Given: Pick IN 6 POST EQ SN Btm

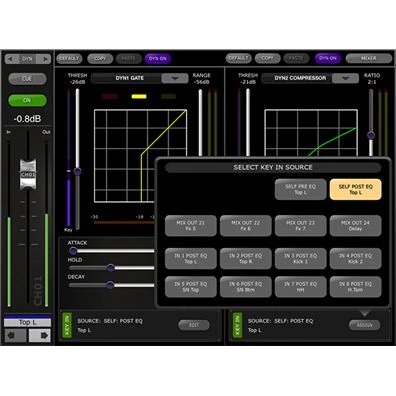Looking at the screenshot, I should 246,287.
